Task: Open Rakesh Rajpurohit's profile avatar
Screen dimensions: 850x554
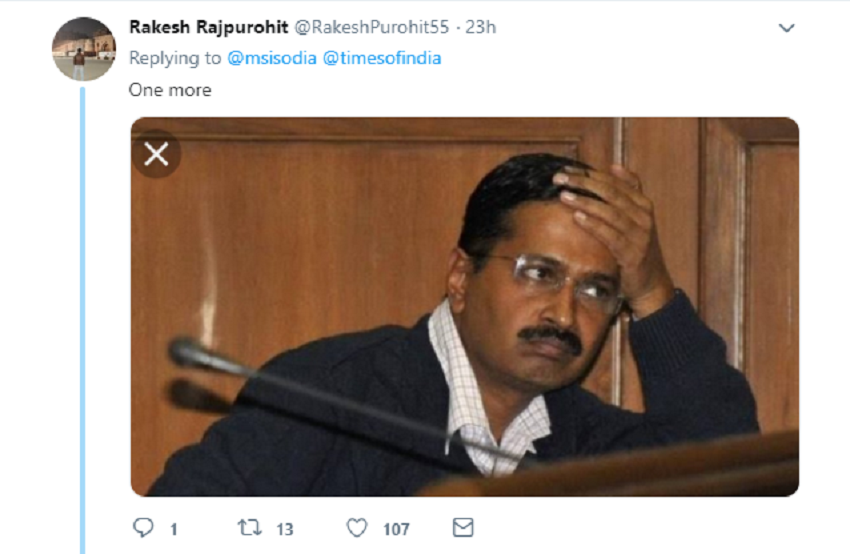Action: pos(83,48)
